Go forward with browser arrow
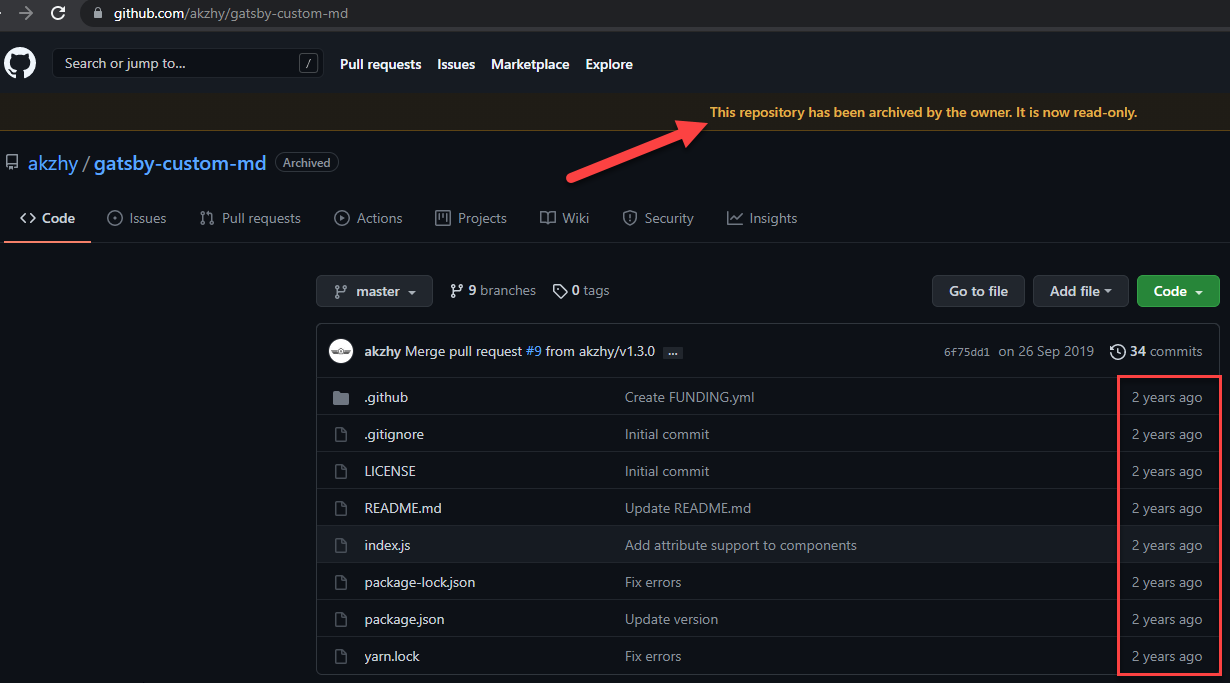The height and width of the screenshot is (683, 1230). point(26,14)
